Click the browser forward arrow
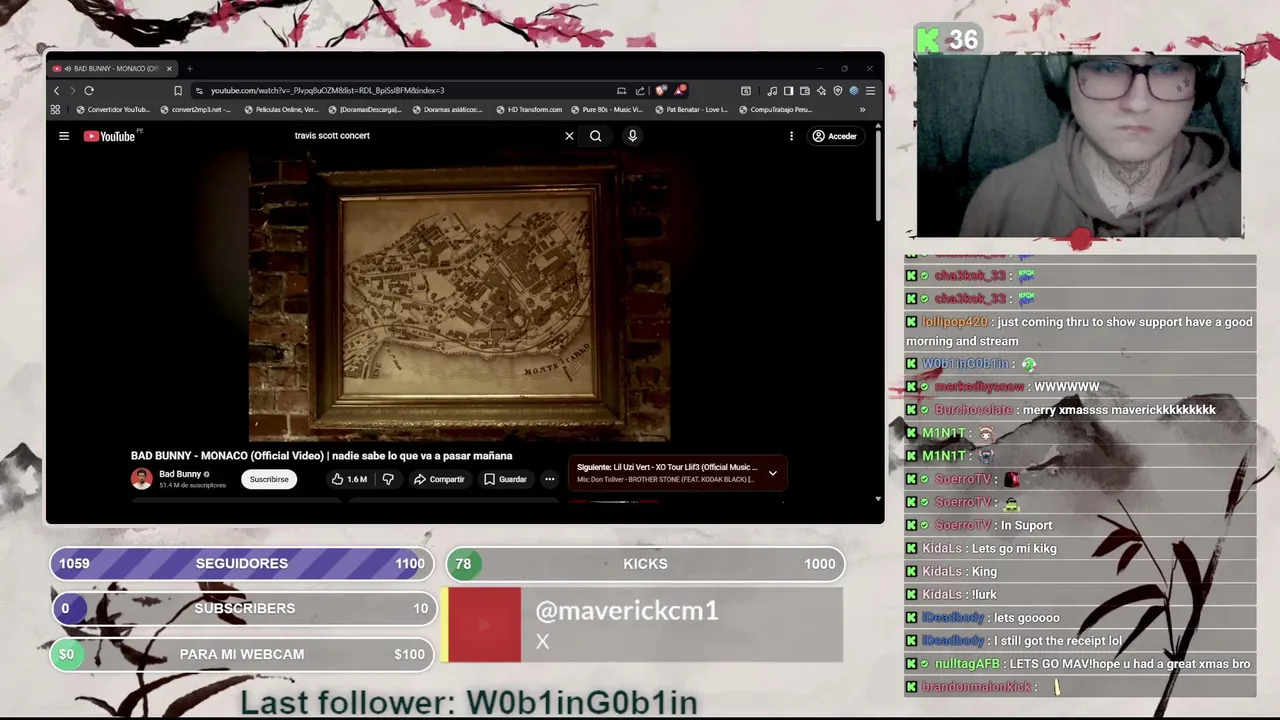Image resolution: width=1280 pixels, height=720 pixels. [72, 91]
